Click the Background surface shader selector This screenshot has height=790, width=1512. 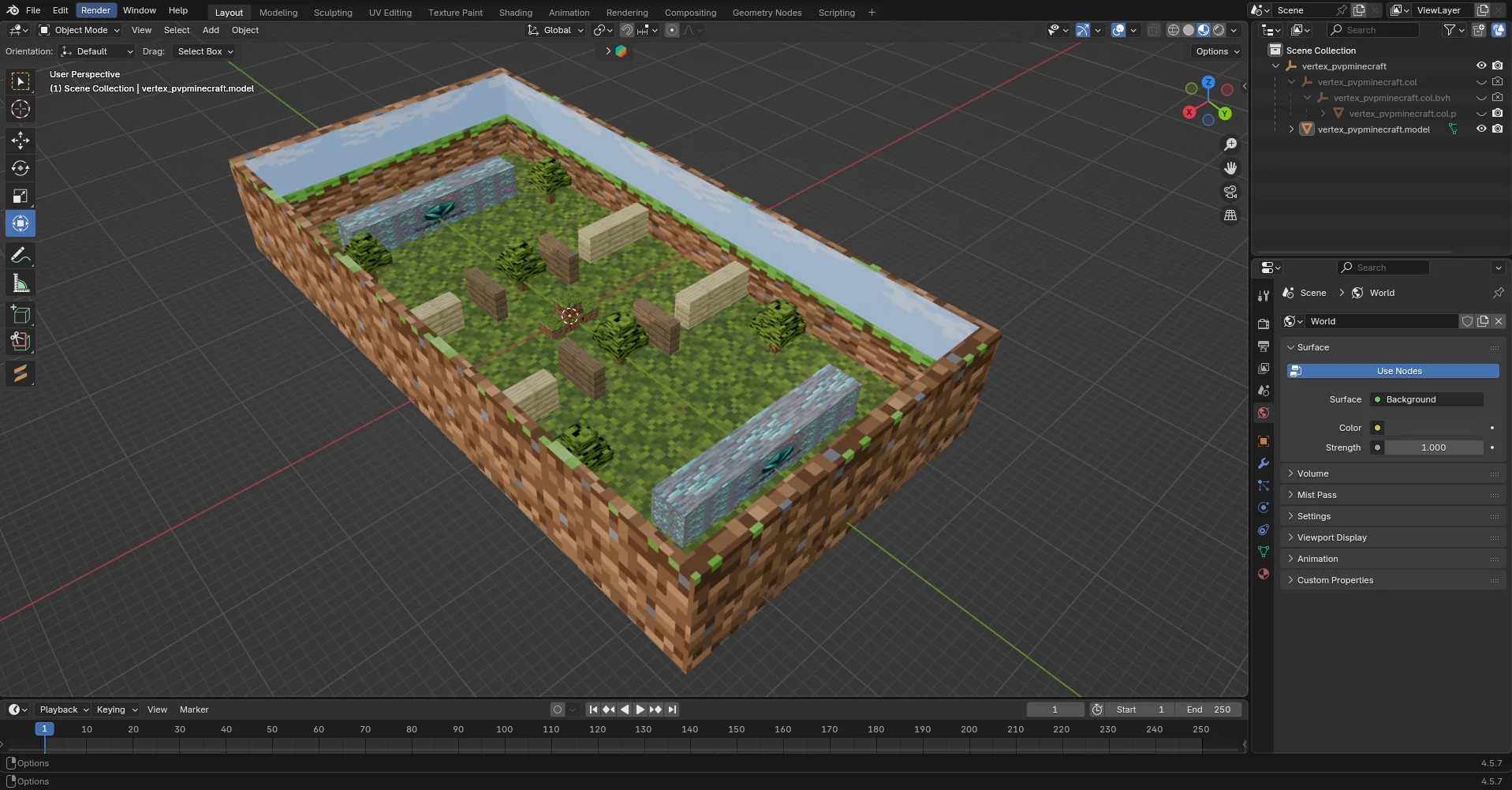[x=1427, y=399]
